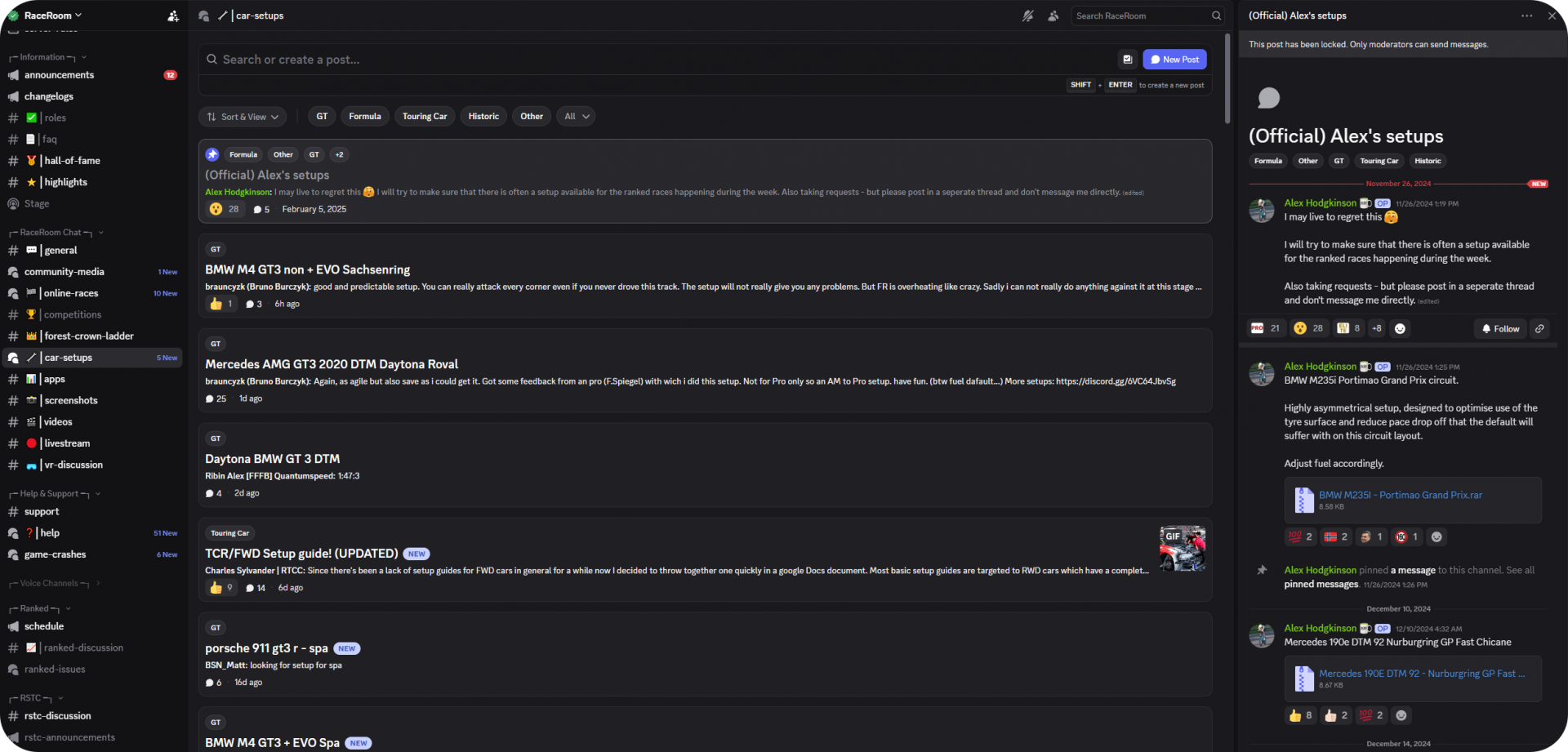Screen dimensions: 1568x752
Task: Toggle thumbs-up on BMW M4 Sachsenring post
Action: coord(221,304)
